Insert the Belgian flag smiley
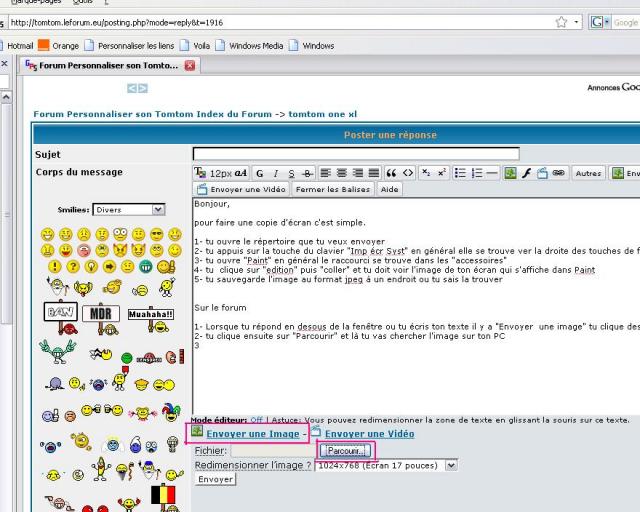The width and height of the screenshot is (640, 512). pos(164,498)
